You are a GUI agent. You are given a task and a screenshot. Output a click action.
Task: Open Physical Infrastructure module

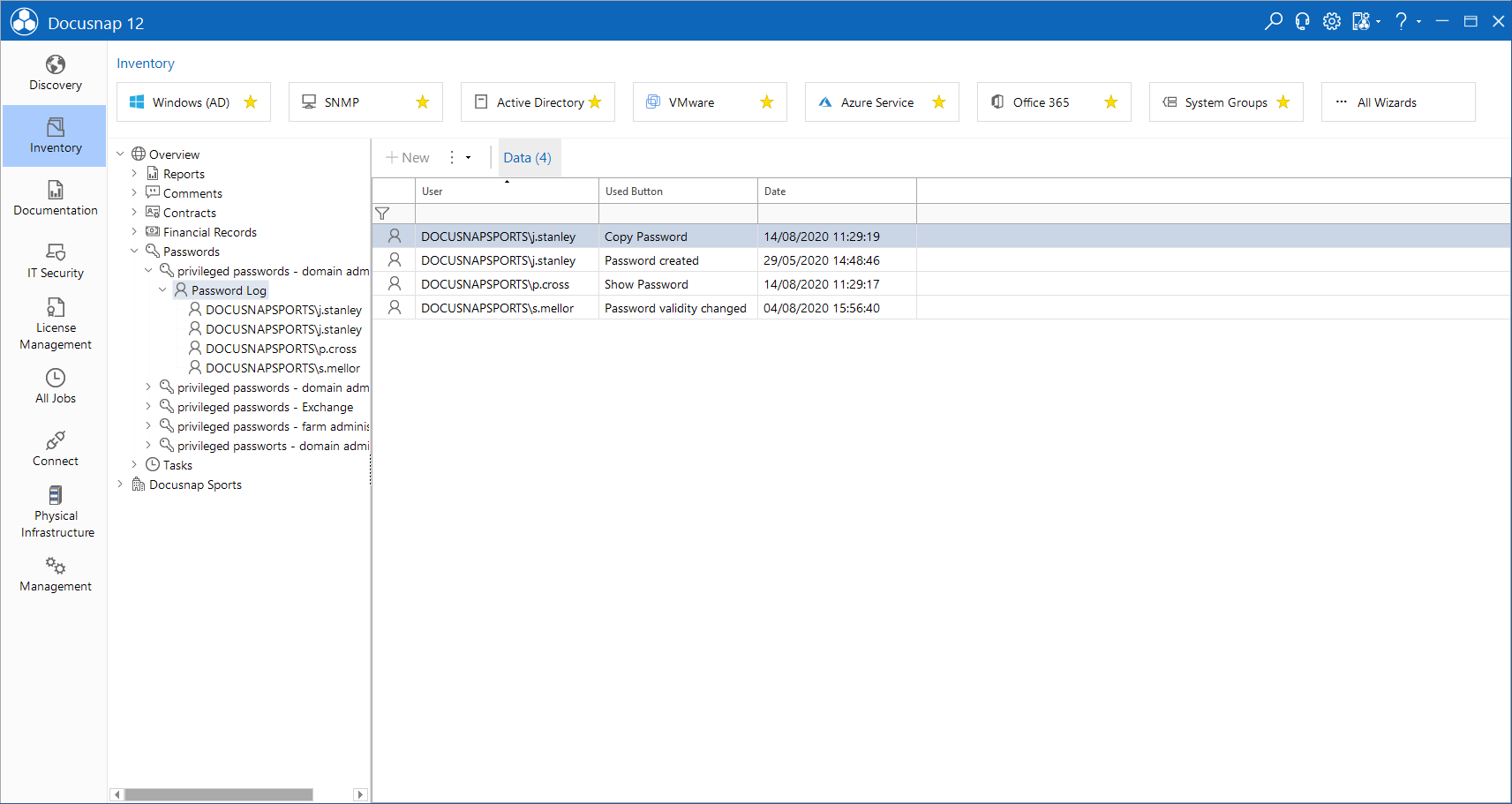55,512
